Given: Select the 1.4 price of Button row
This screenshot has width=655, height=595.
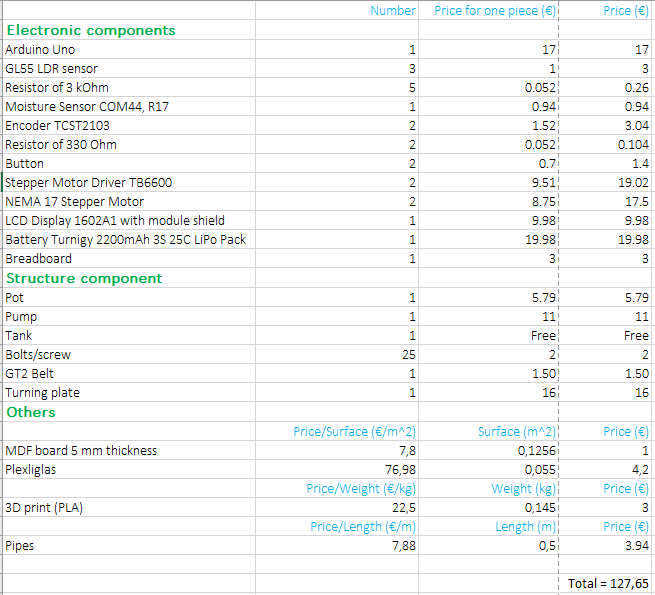Looking at the screenshot, I should 605,163.
